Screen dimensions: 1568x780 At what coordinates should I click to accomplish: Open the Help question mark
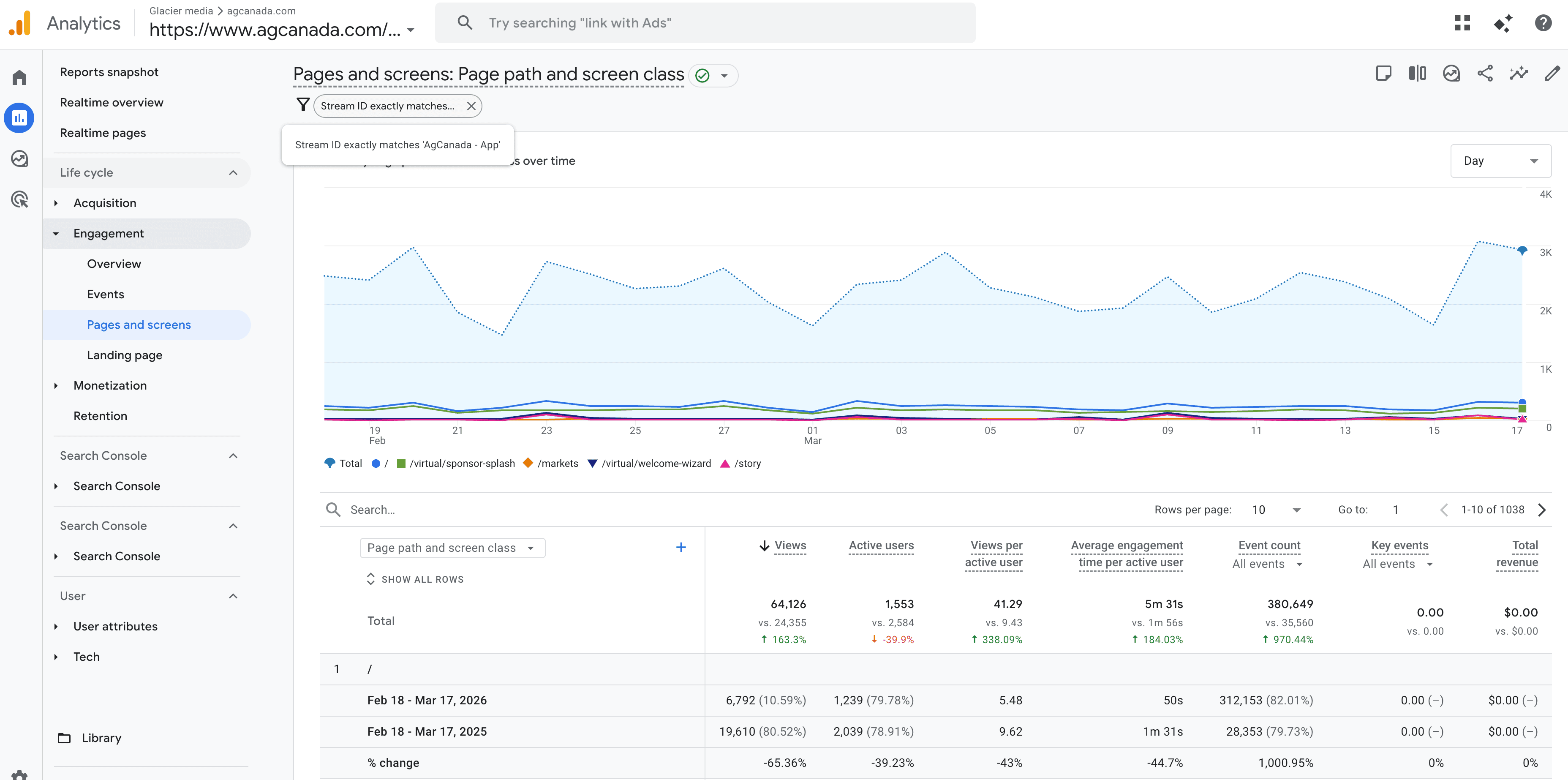pos(1543,22)
